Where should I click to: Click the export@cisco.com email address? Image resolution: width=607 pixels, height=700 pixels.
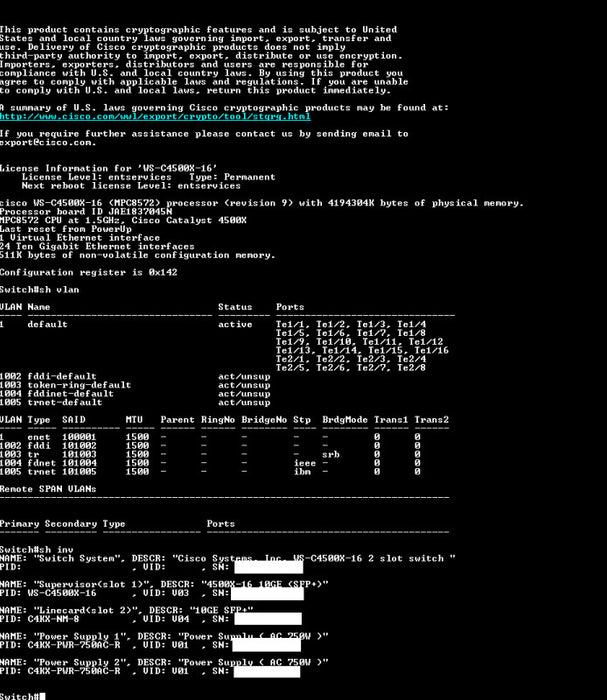pos(48,142)
